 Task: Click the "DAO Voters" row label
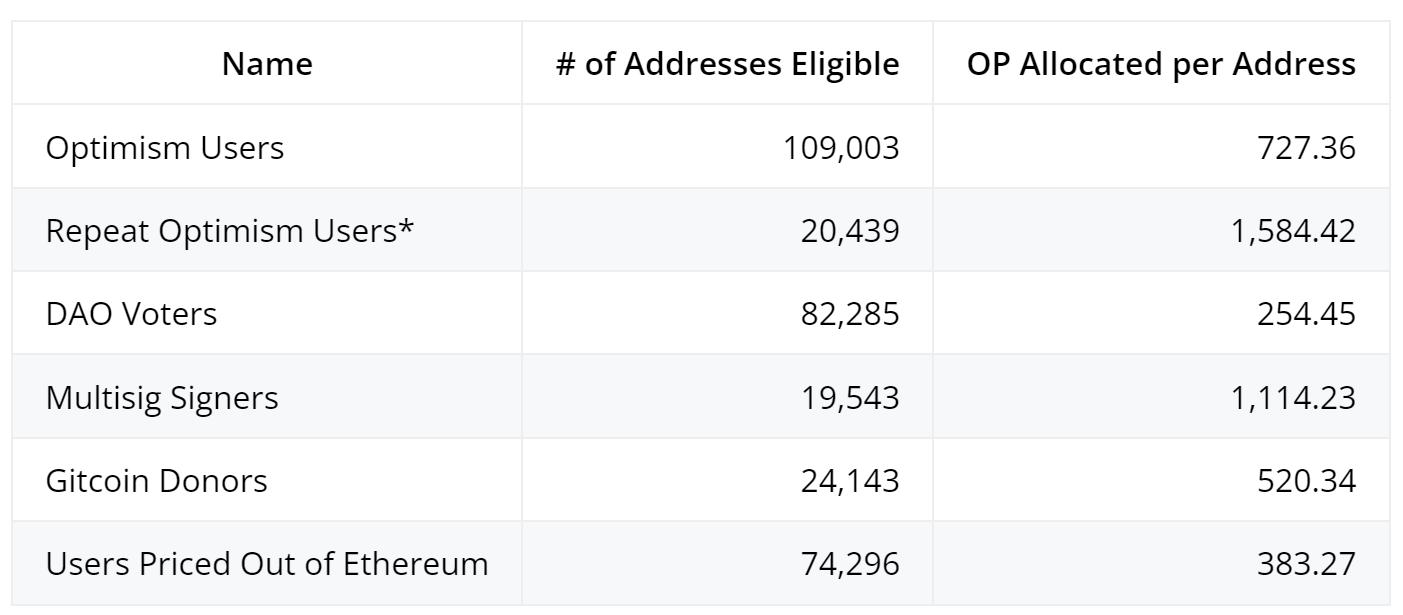click(131, 314)
